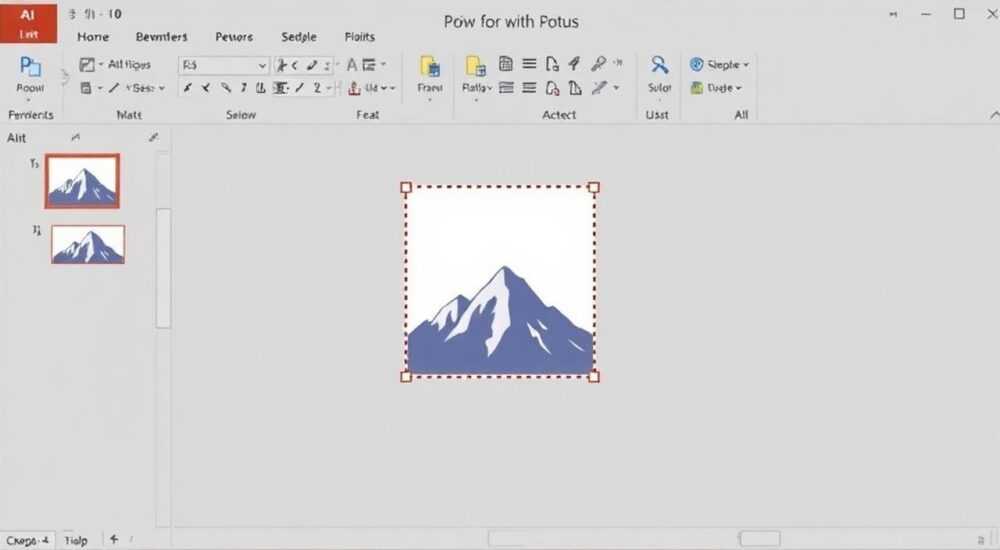
Task: Expand the Sleple dropdown arrow
Action: [x=746, y=65]
